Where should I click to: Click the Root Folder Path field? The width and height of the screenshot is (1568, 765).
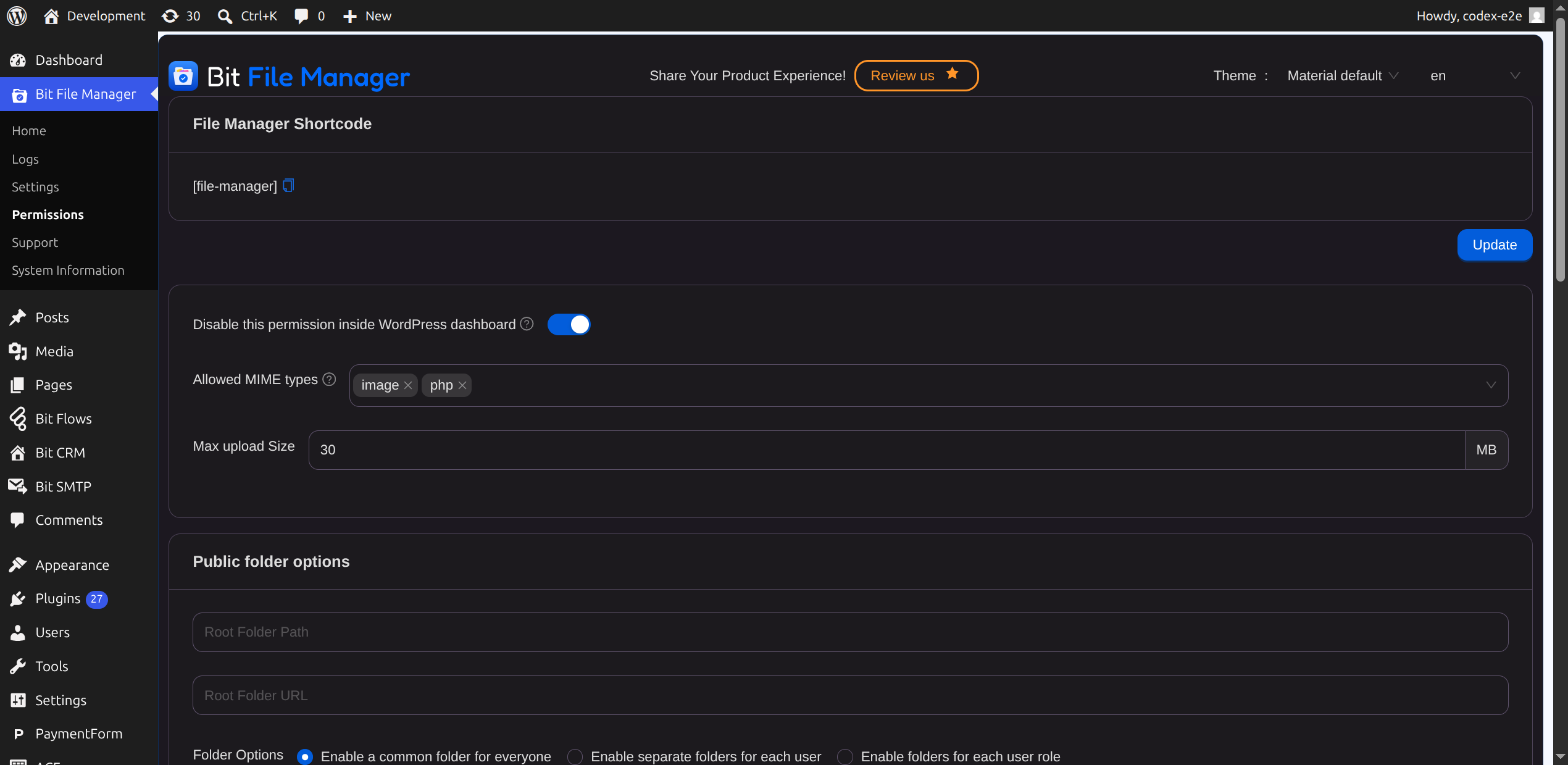[850, 632]
